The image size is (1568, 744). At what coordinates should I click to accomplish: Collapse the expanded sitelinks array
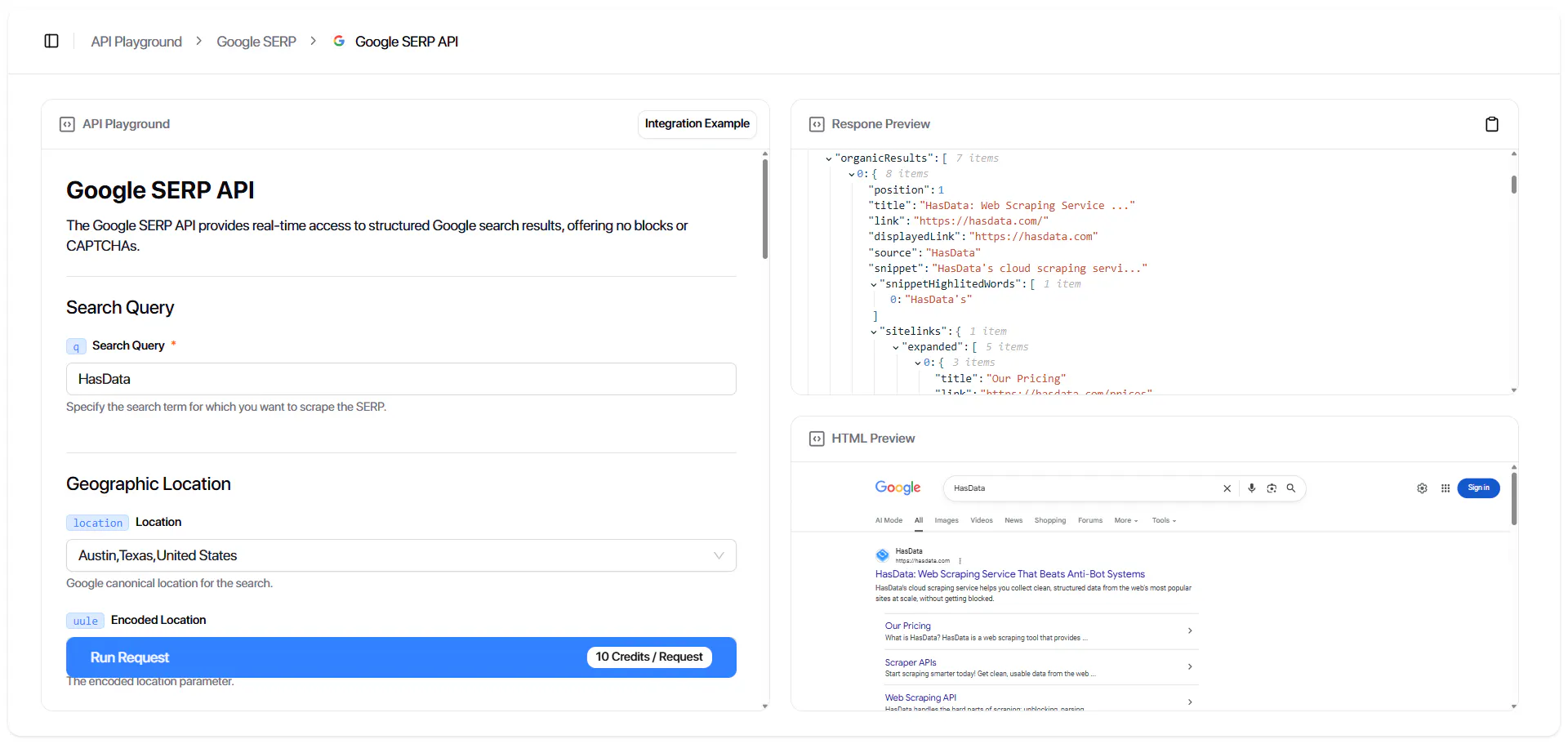coord(896,348)
